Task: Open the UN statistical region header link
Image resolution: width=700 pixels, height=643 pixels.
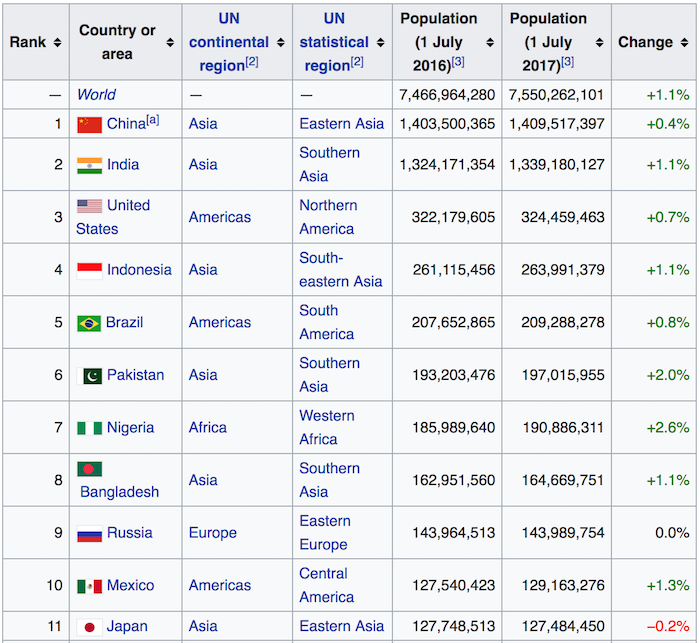Action: pyautogui.click(x=334, y=42)
